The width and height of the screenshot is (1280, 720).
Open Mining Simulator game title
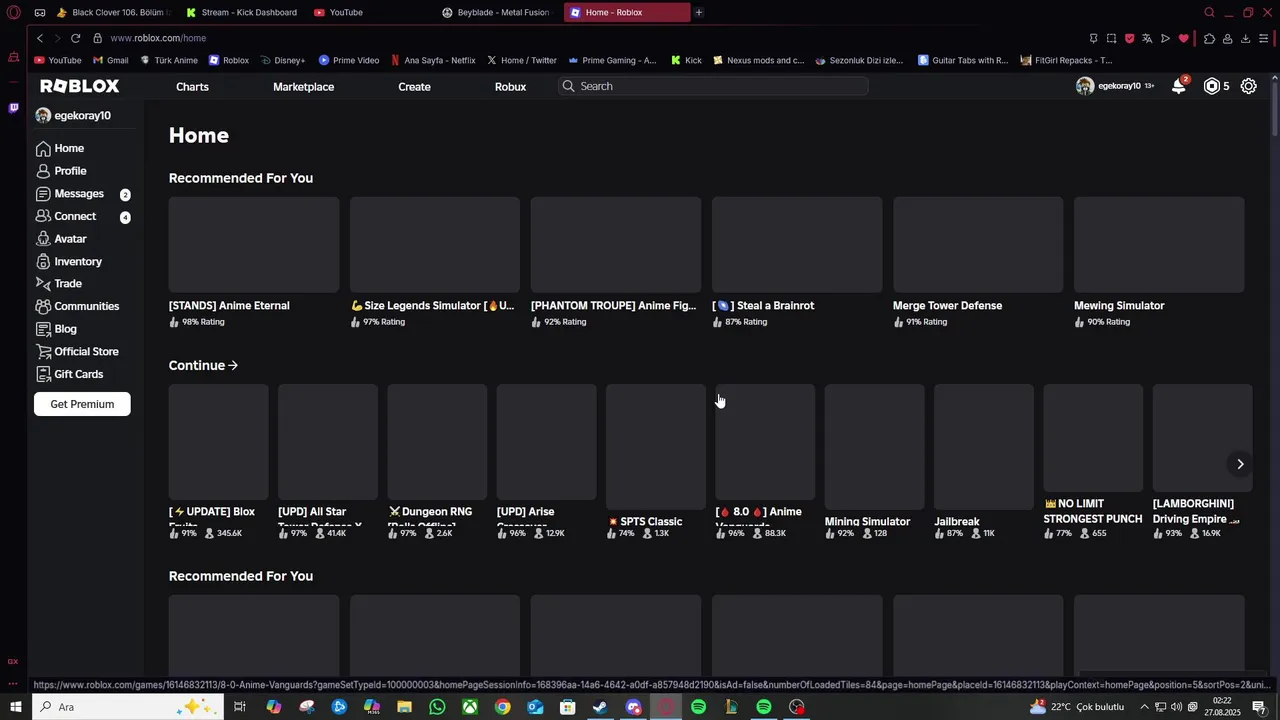pos(867,522)
